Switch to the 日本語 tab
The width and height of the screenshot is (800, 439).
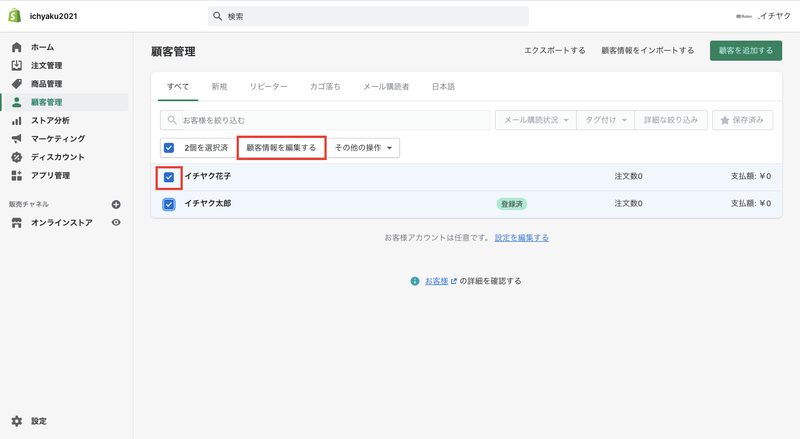[x=443, y=87]
